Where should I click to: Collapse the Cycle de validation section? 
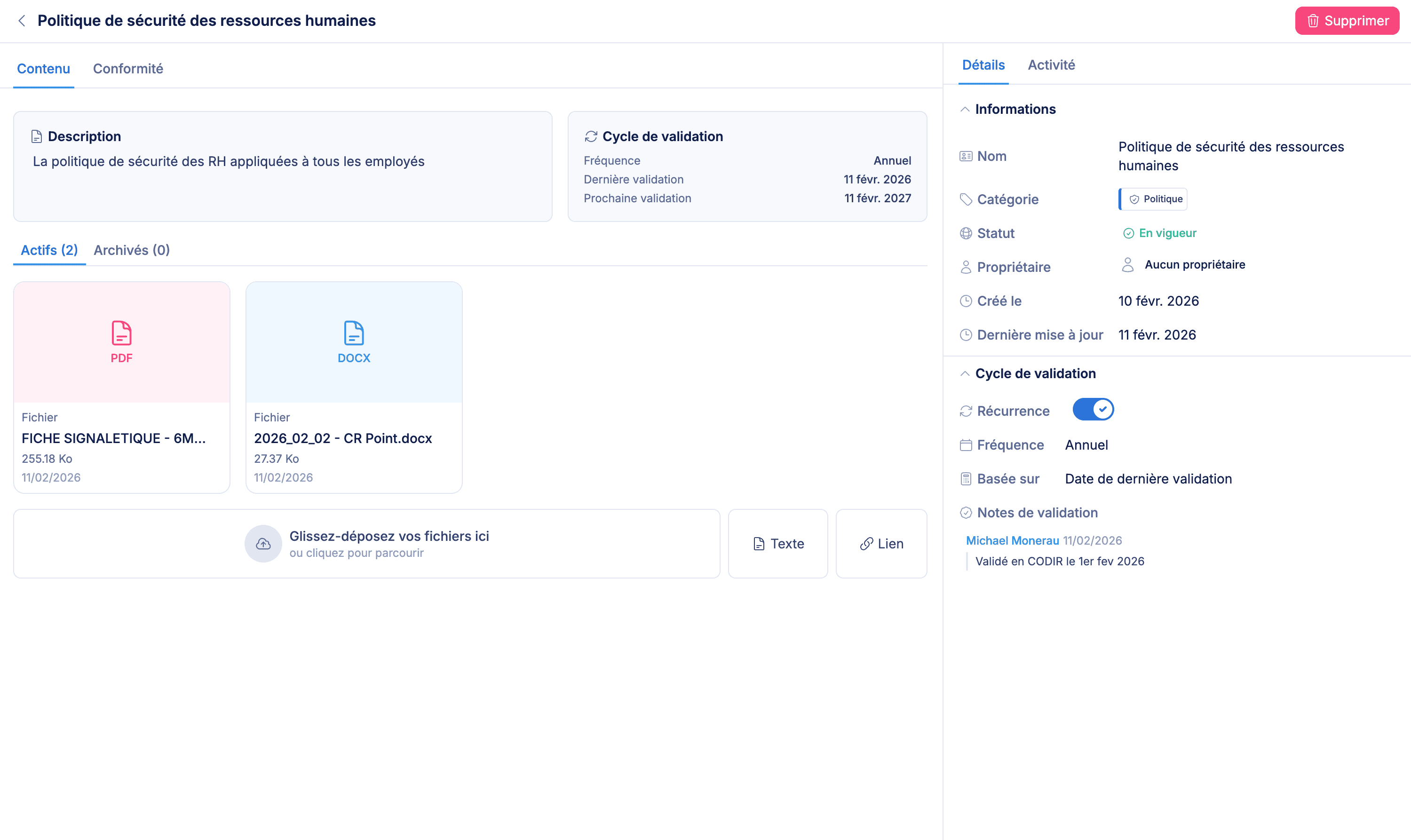pos(965,373)
